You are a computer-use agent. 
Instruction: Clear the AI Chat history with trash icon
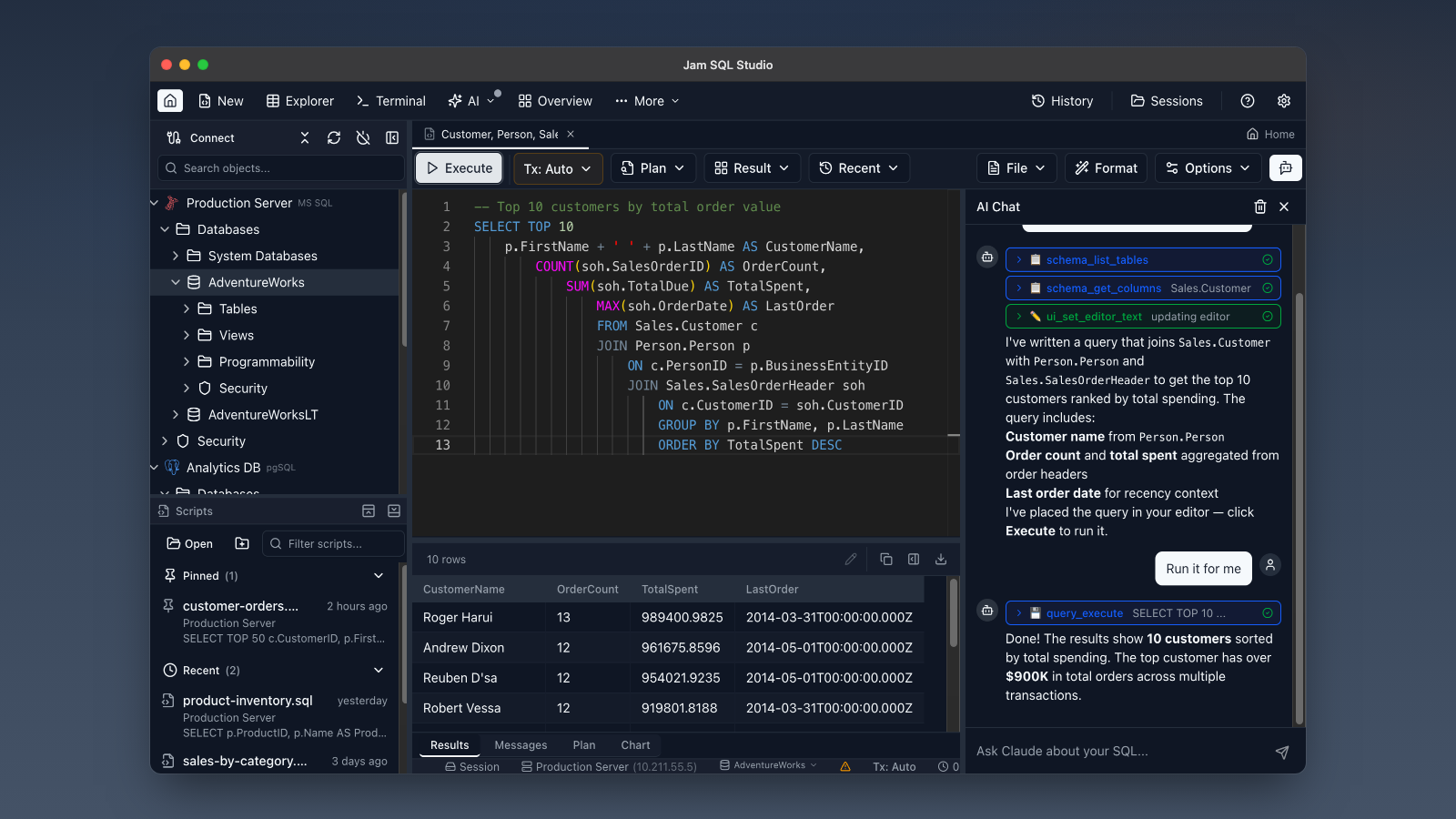click(x=1259, y=207)
